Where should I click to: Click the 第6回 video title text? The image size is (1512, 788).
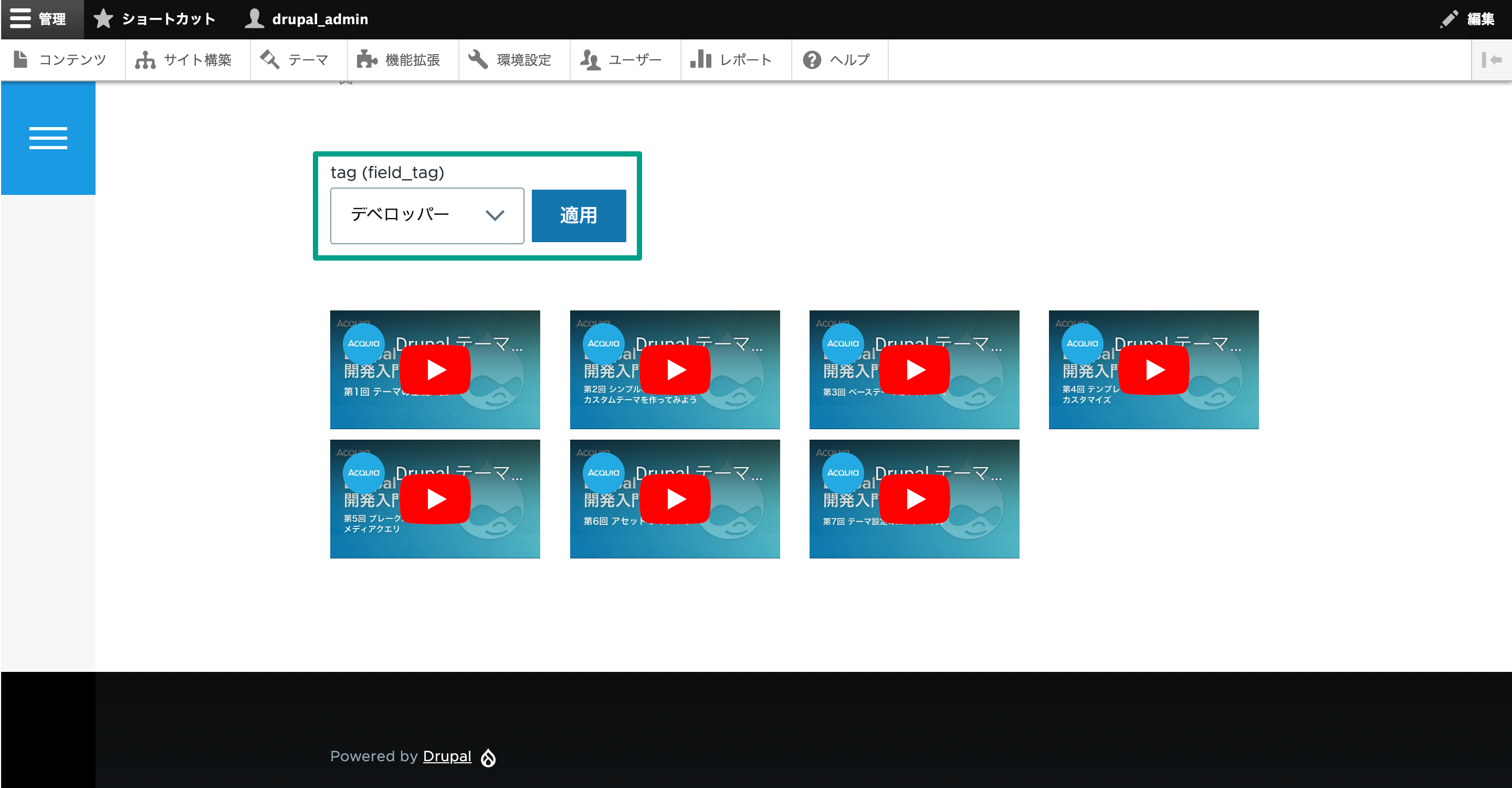(x=699, y=472)
